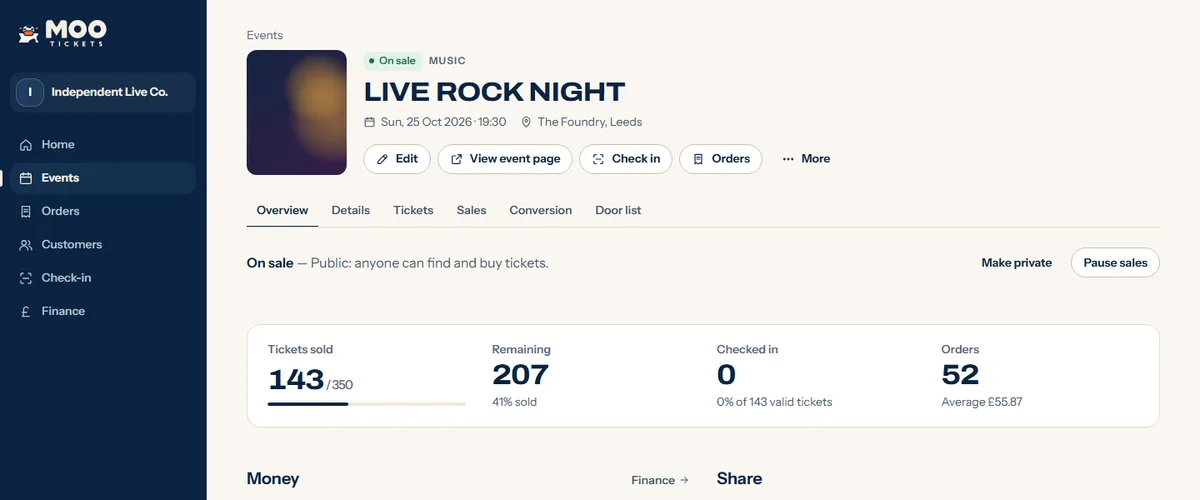
Task: Open the Independent Live Co. account switcher
Action: point(103,92)
